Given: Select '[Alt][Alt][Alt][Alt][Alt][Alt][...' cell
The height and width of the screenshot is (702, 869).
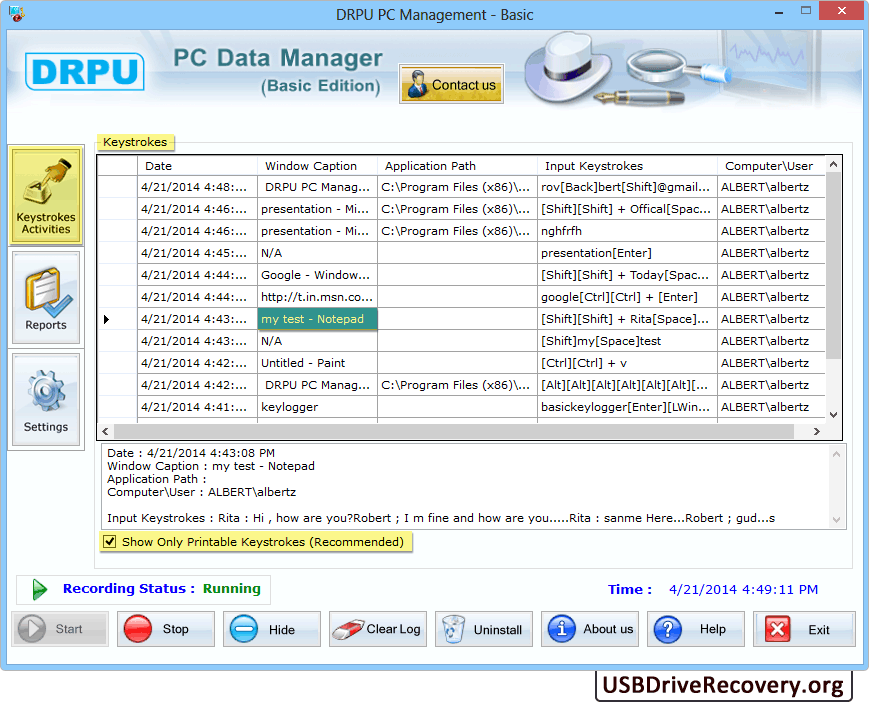Looking at the screenshot, I should [627, 385].
